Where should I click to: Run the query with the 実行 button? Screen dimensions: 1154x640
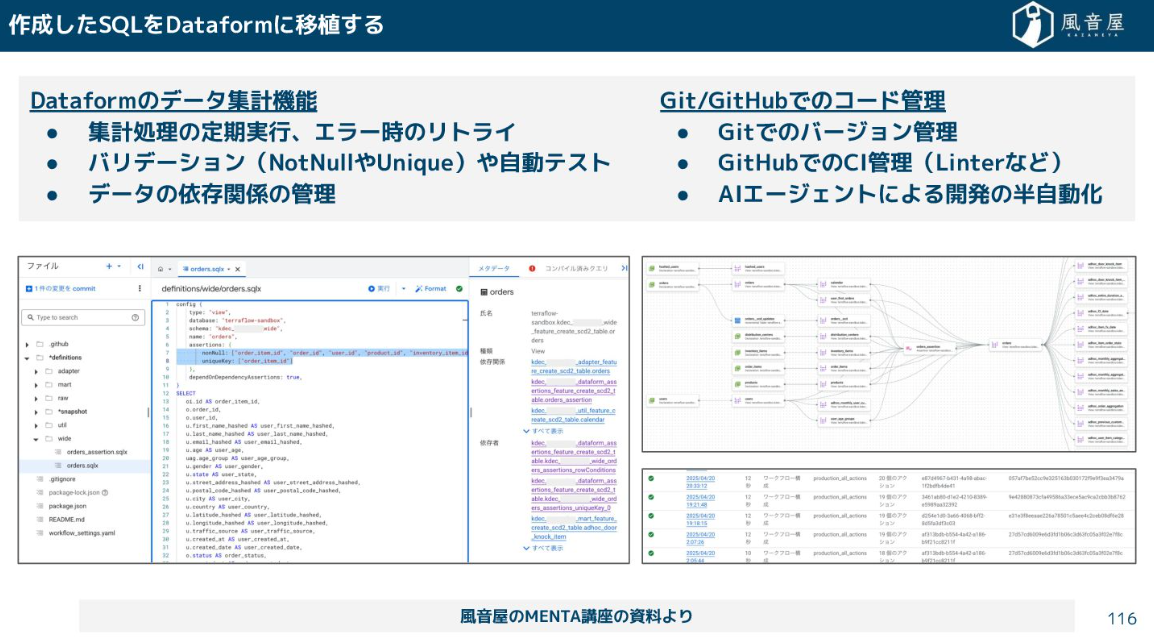pyautogui.click(x=378, y=288)
